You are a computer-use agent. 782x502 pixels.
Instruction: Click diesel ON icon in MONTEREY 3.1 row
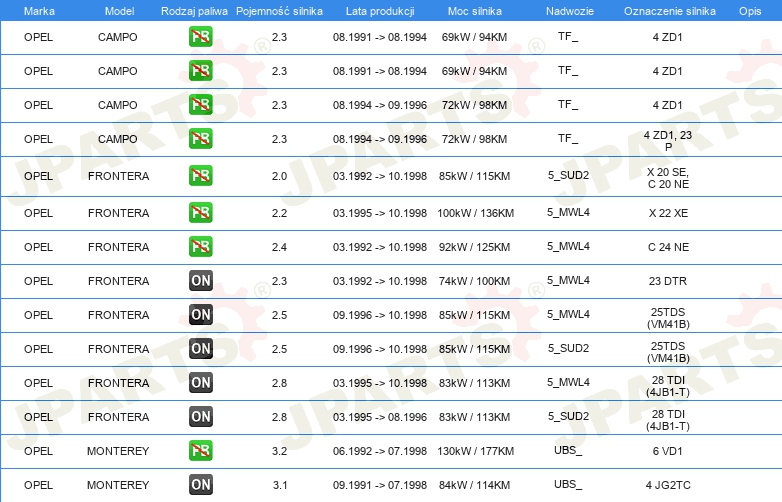pos(200,484)
